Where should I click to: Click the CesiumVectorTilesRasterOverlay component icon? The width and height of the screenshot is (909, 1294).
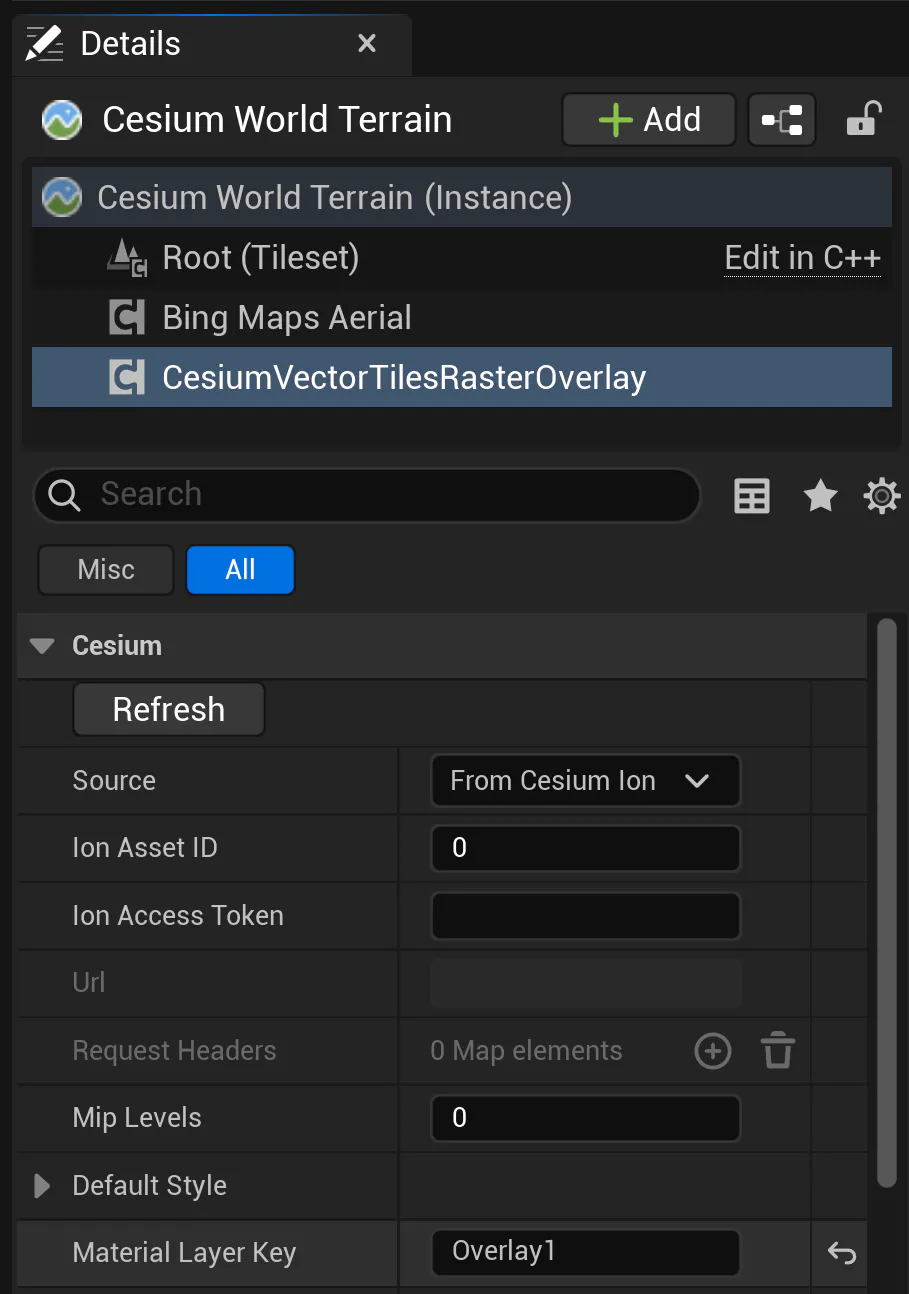[127, 378]
